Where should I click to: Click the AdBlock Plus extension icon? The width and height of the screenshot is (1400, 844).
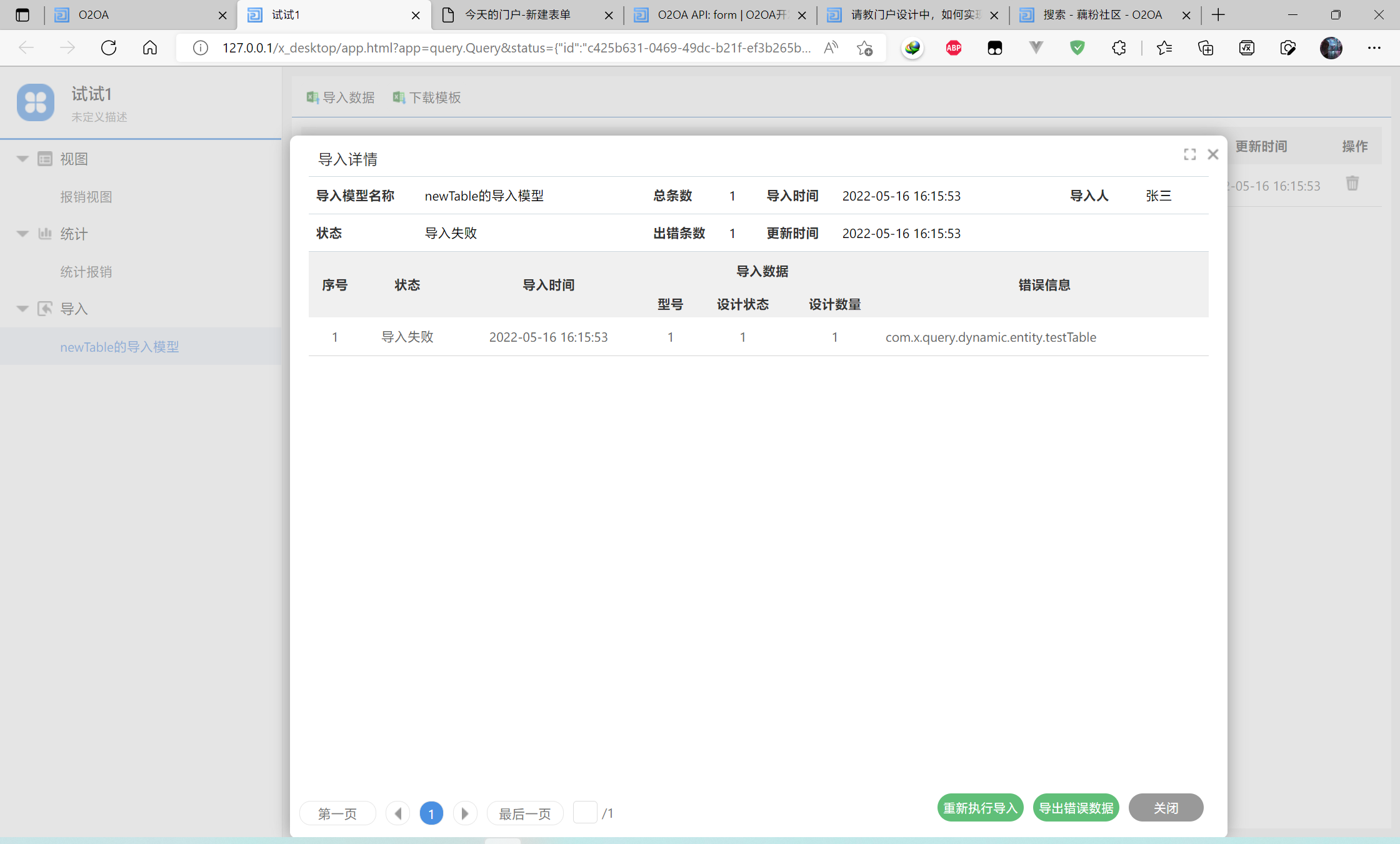click(x=953, y=48)
